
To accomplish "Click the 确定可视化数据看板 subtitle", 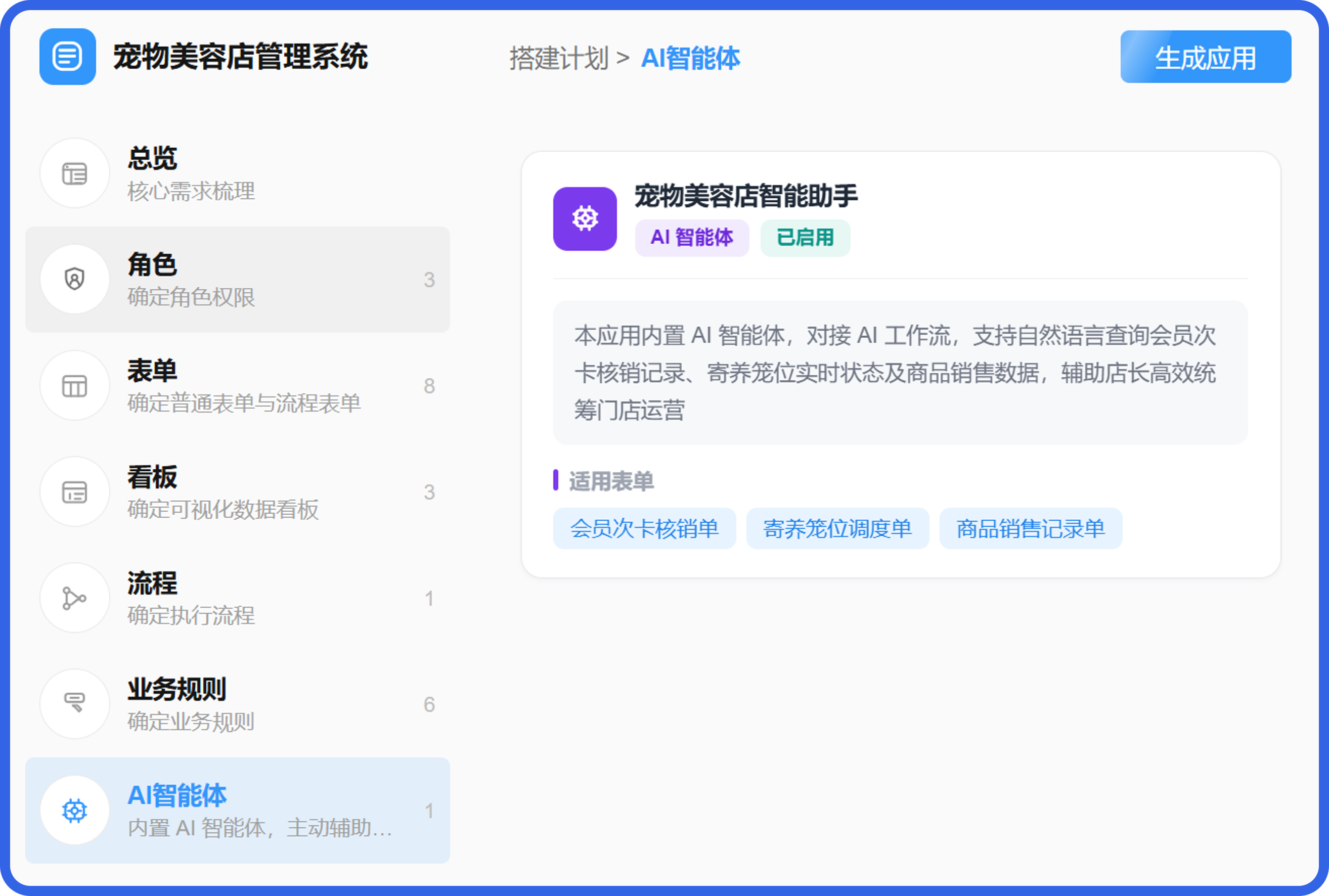I will [224, 510].
